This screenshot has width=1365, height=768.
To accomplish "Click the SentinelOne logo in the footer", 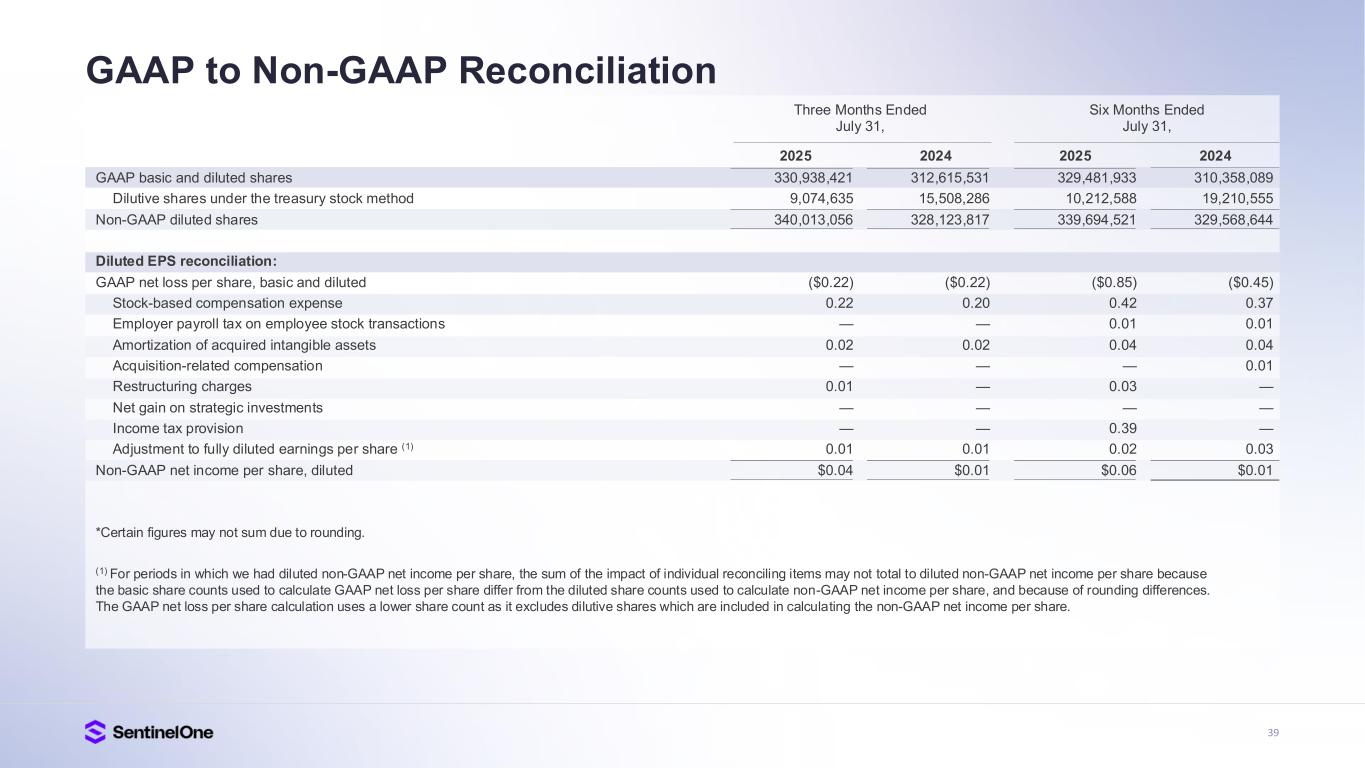I will pos(149,732).
